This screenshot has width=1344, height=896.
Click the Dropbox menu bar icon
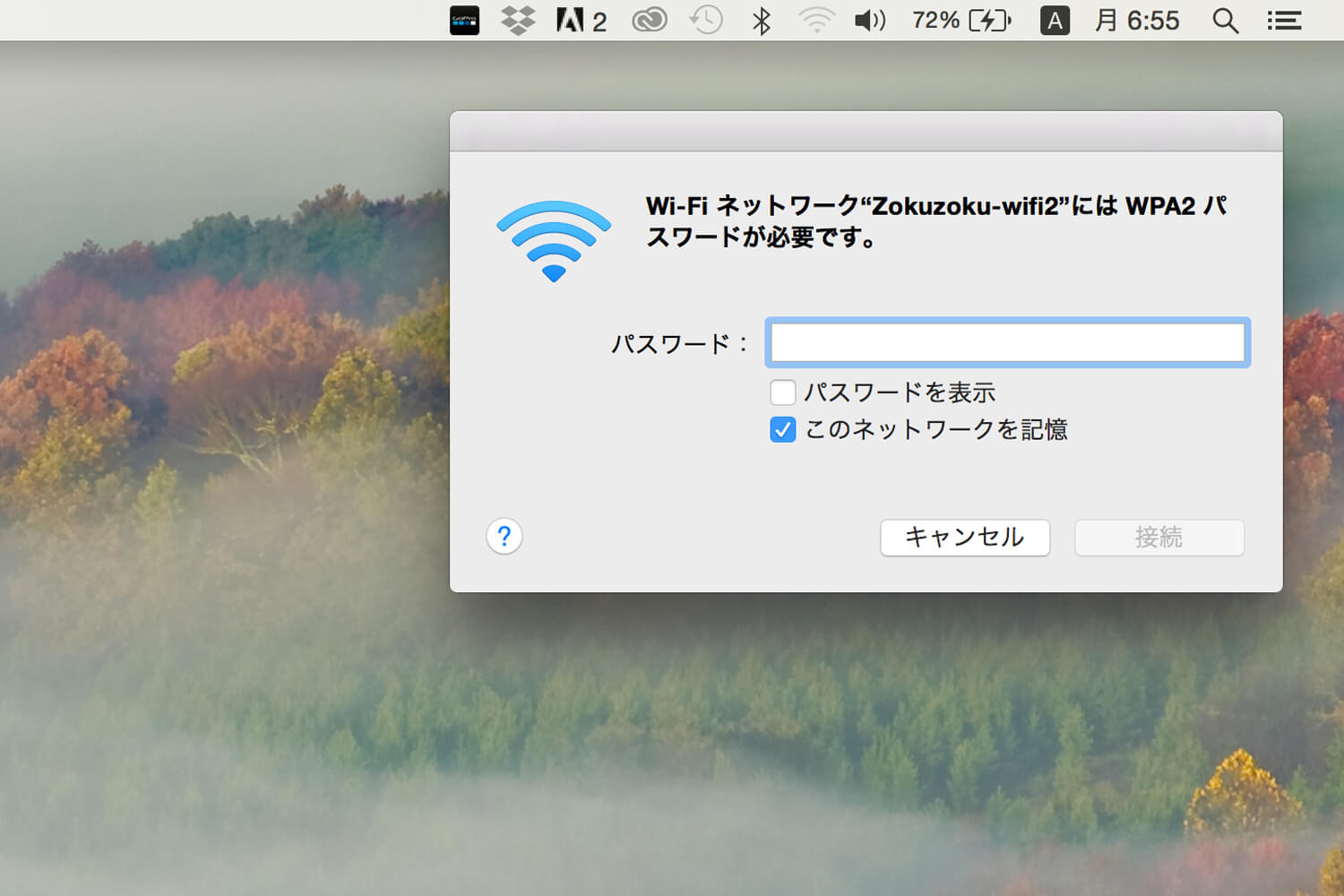(x=518, y=20)
